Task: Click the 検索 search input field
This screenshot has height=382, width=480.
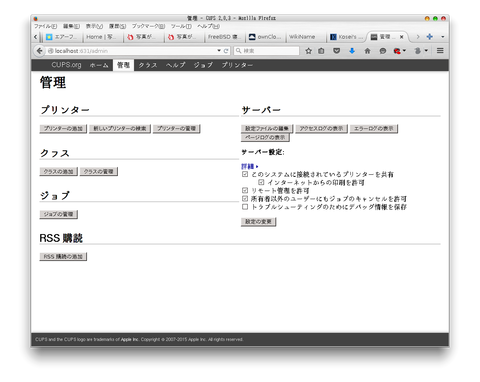Action: pos(266,51)
